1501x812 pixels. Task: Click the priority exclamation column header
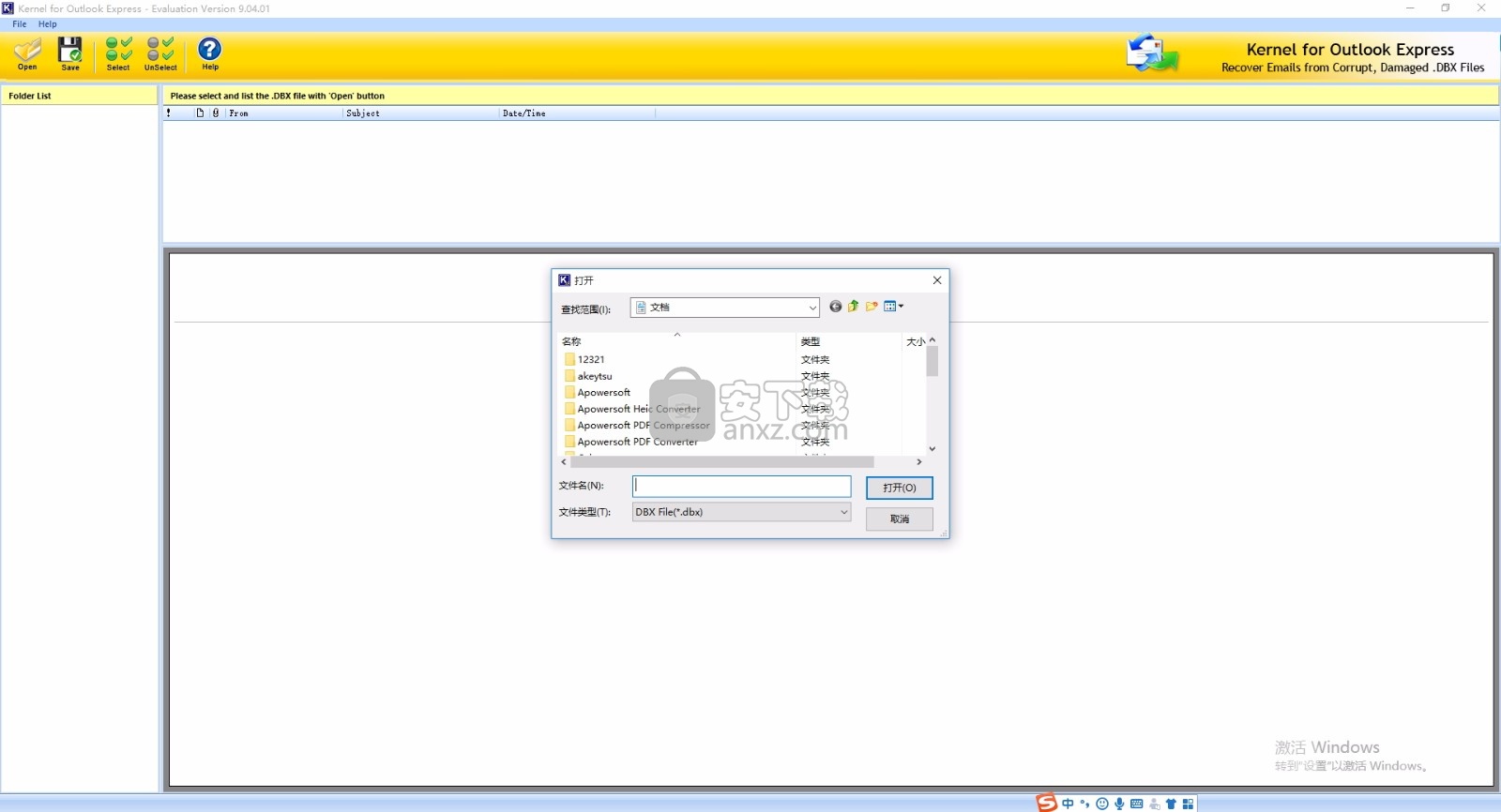coord(169,113)
